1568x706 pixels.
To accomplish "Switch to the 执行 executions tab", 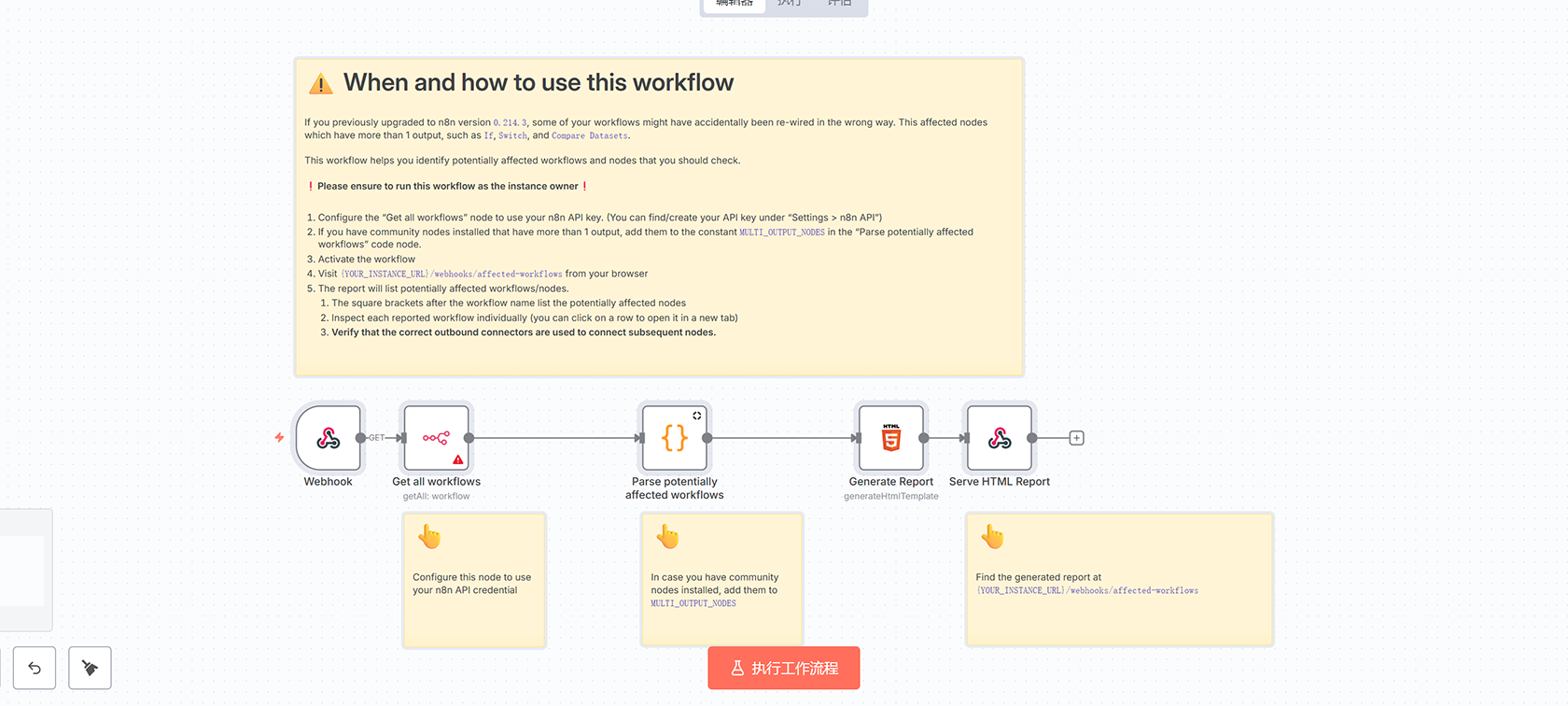I will pos(789,4).
